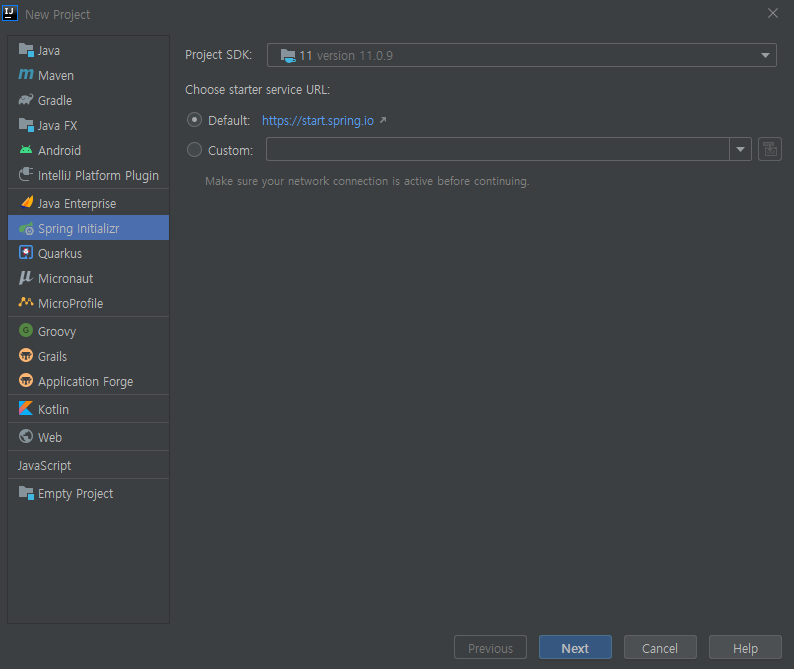Open the Project SDK dropdown

pos(522,55)
